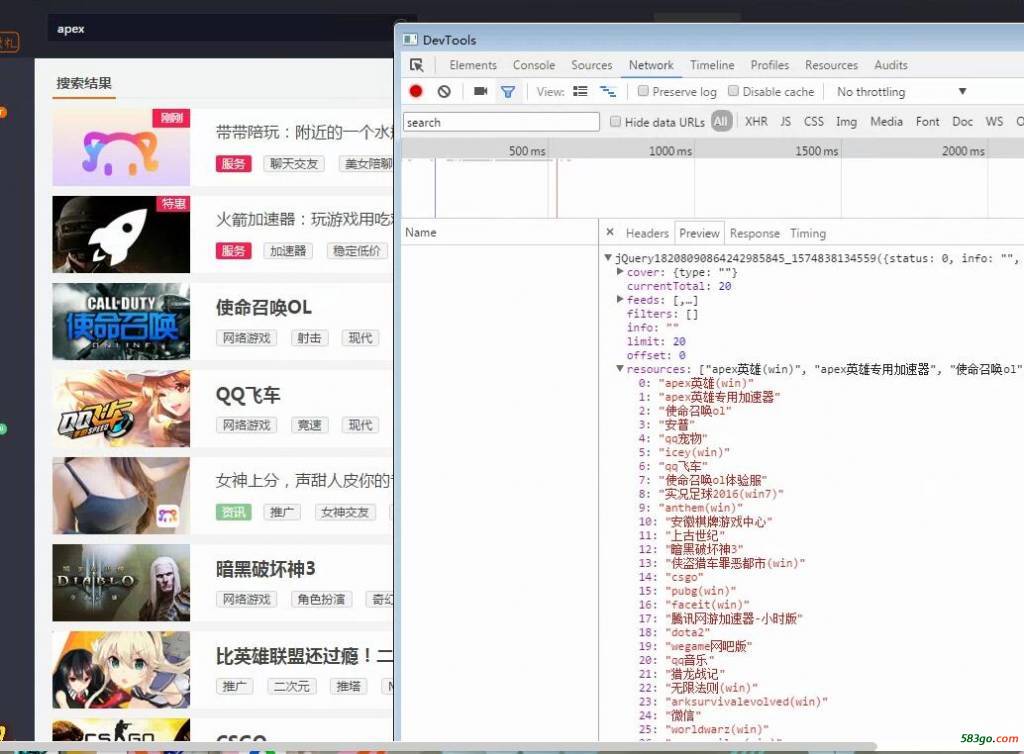Expand the cover object in preview
Screen dimensions: 1024x754
[621, 272]
